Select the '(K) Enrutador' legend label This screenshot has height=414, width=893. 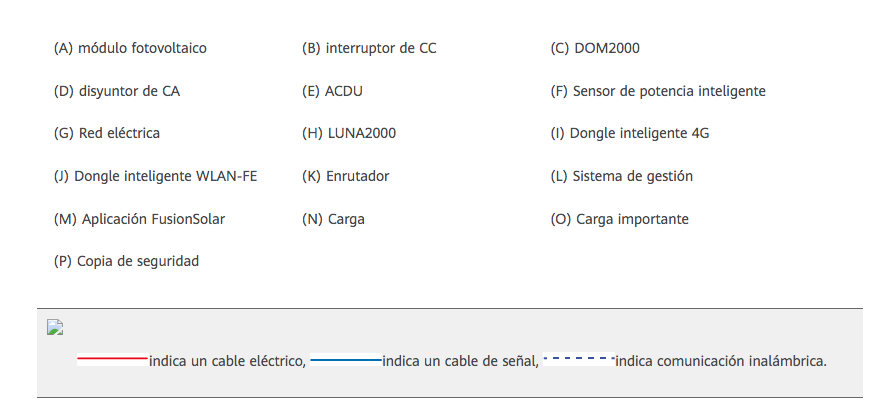pos(345,177)
